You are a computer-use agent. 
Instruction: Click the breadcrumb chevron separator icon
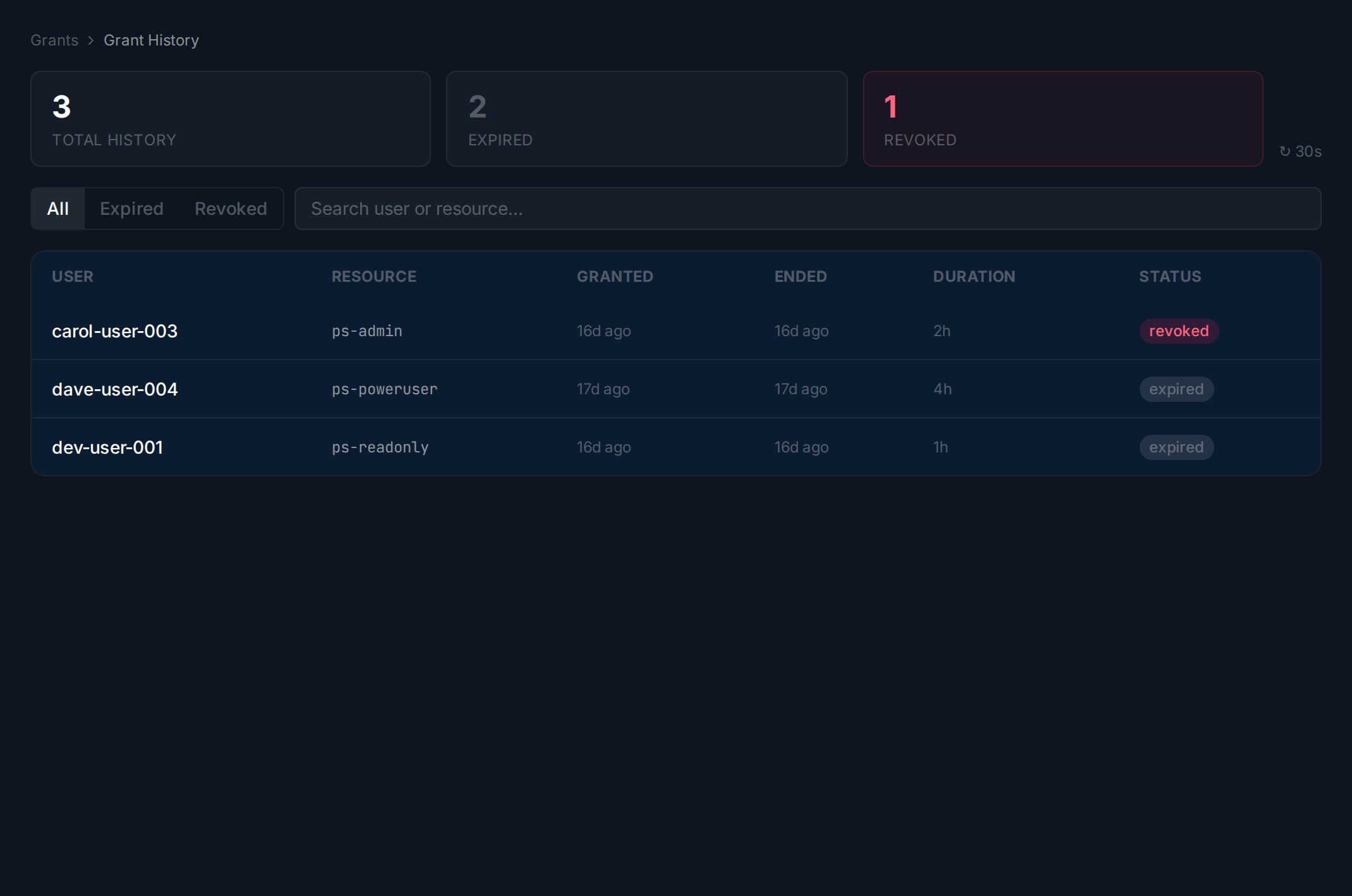(91, 40)
